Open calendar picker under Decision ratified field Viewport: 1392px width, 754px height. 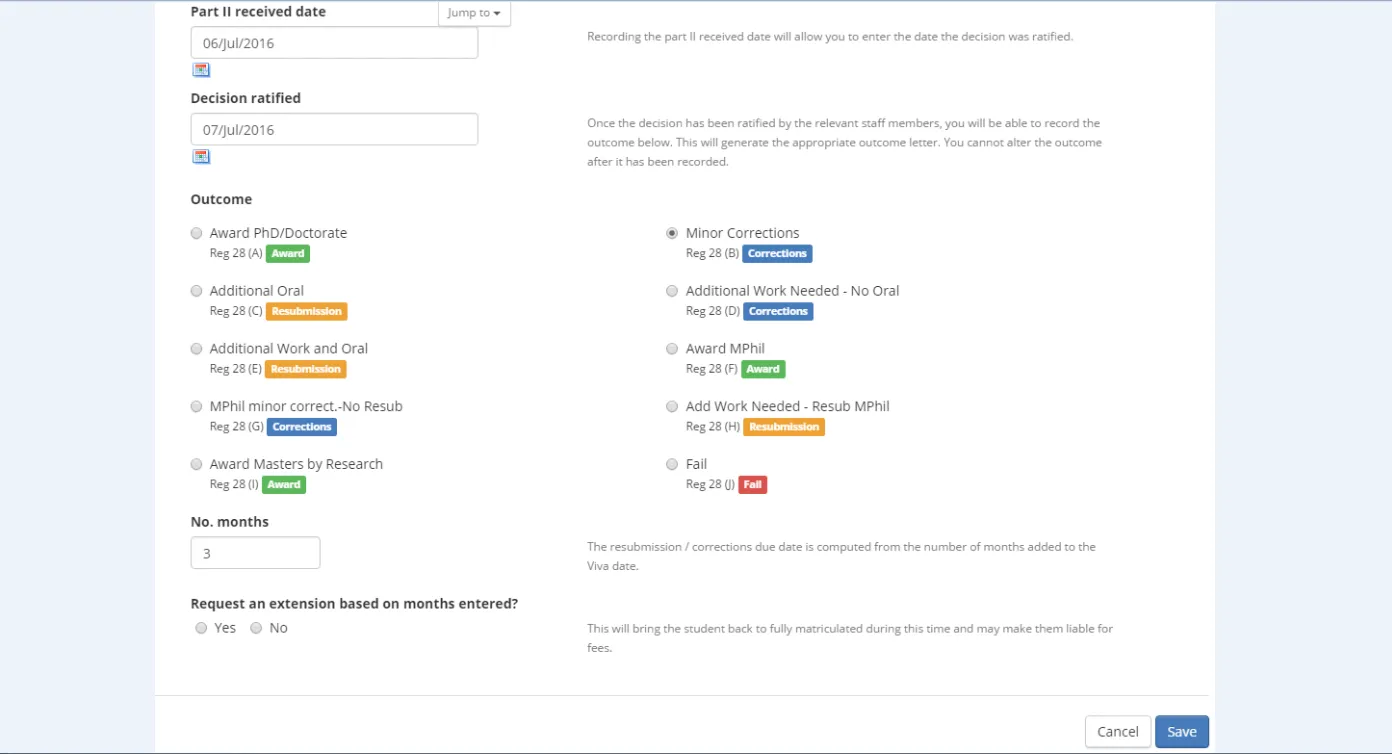coord(201,156)
